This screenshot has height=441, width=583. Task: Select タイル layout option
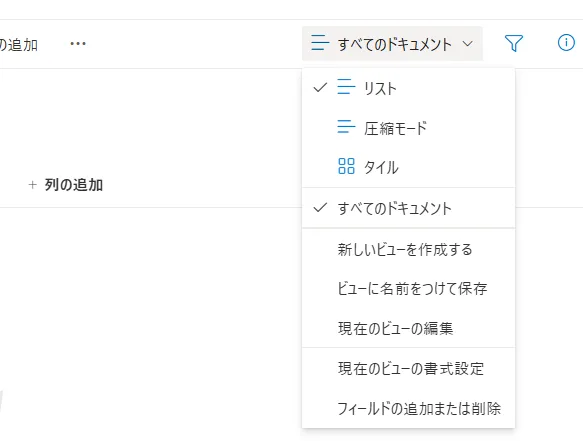[408, 167]
